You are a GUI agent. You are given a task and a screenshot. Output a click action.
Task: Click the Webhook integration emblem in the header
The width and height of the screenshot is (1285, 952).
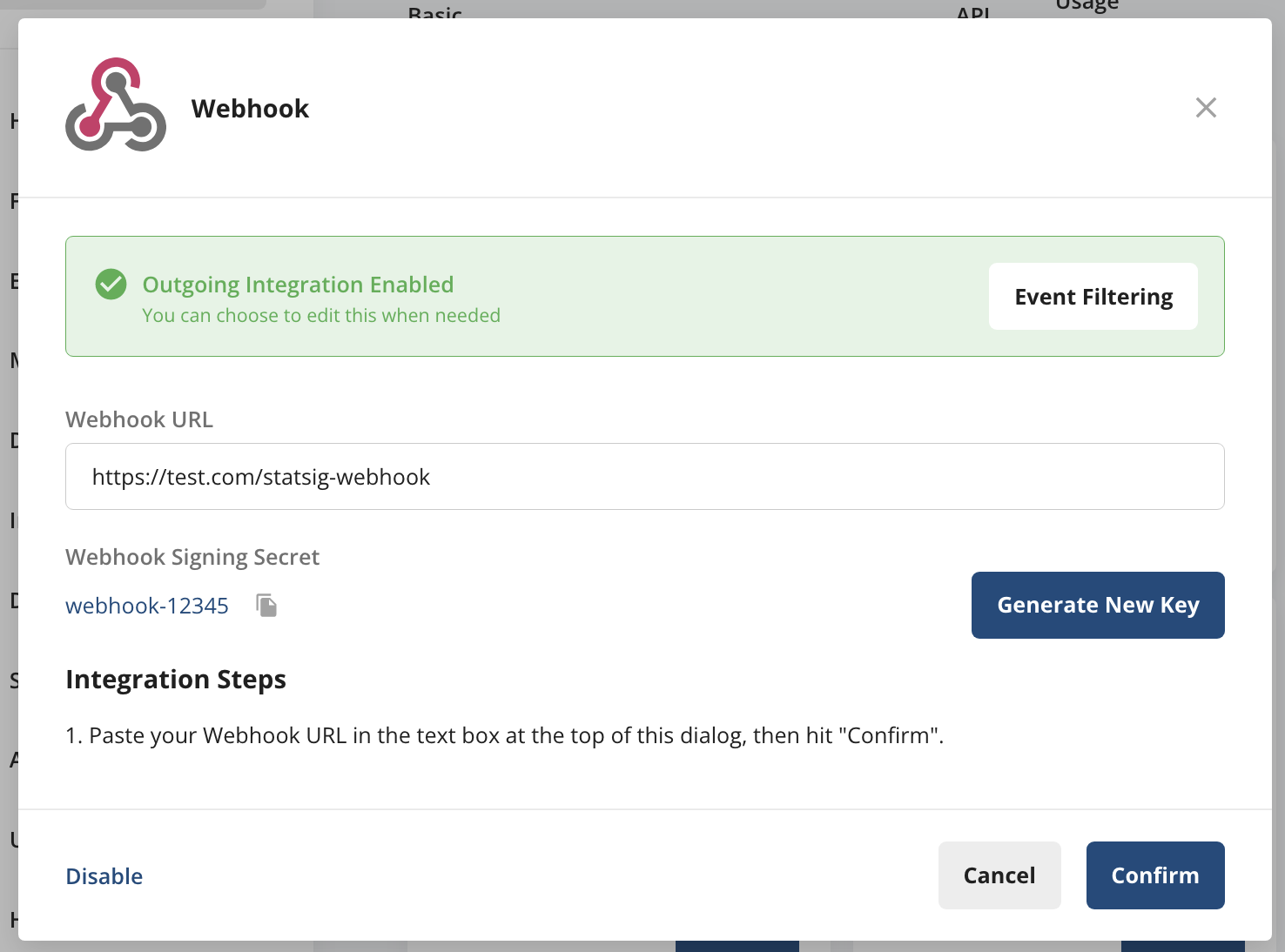pos(115,107)
